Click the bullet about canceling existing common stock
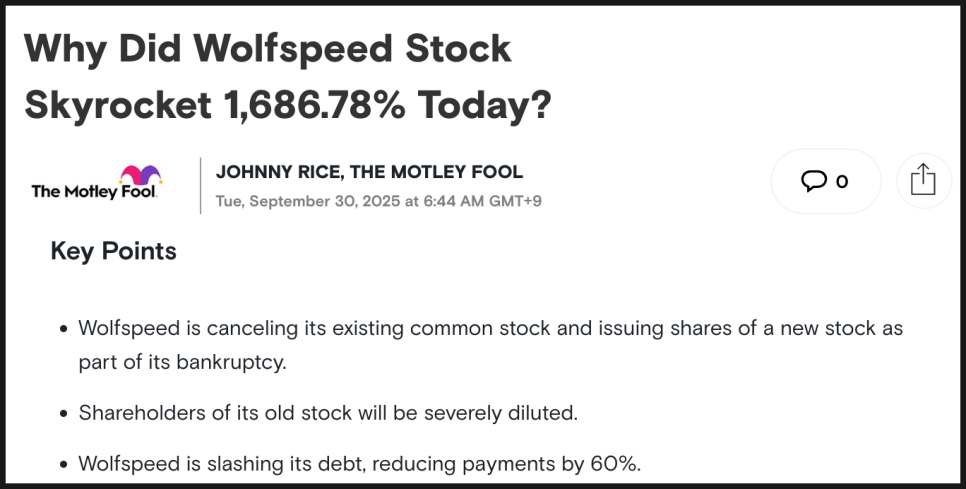This screenshot has width=966, height=489. click(490, 328)
